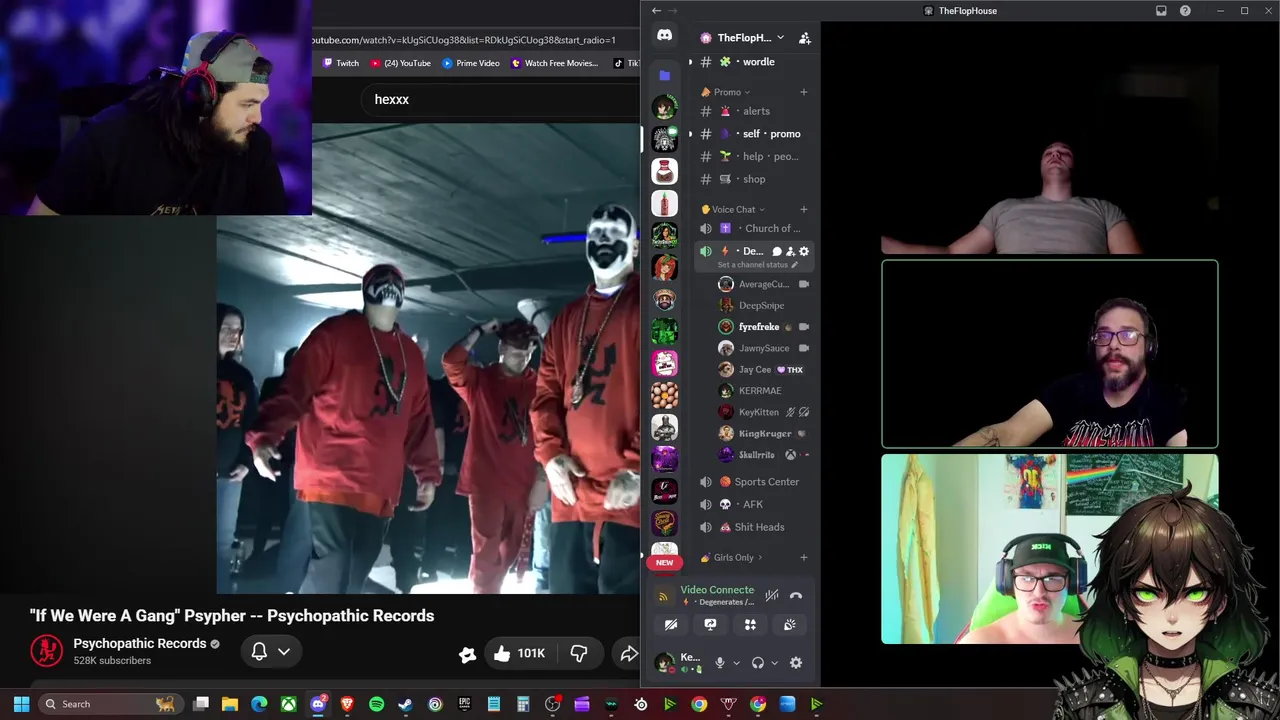Invite members to TheFlopHouse server
Screen dimensions: 1280x720
coord(805,38)
